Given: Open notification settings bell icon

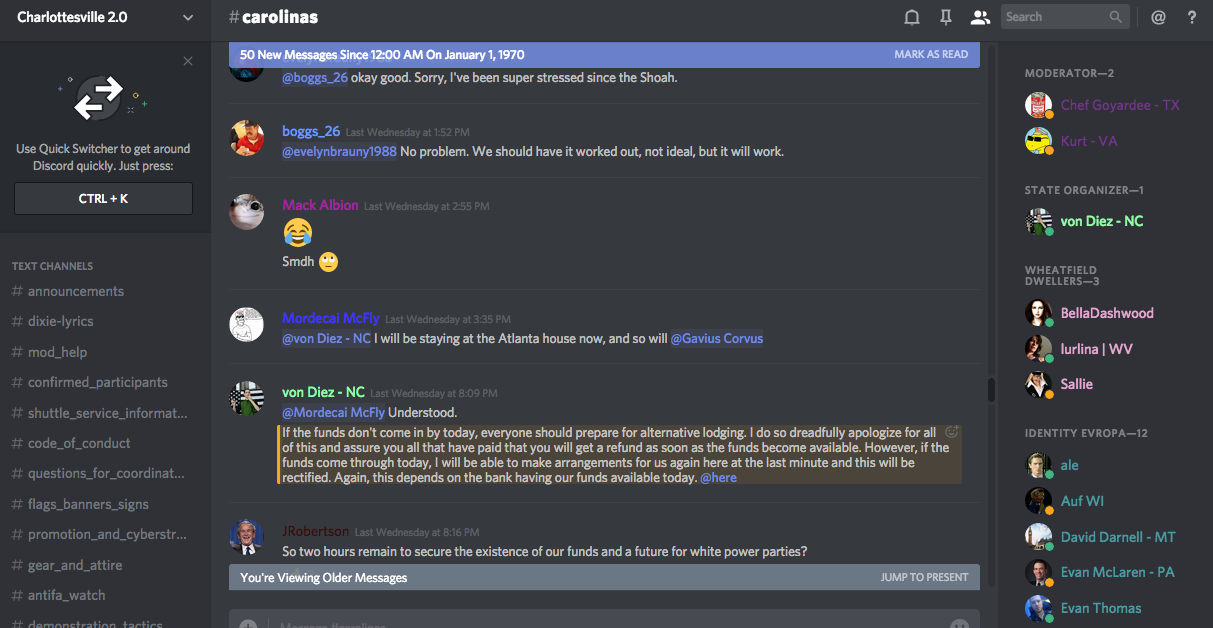Looking at the screenshot, I should point(912,17).
